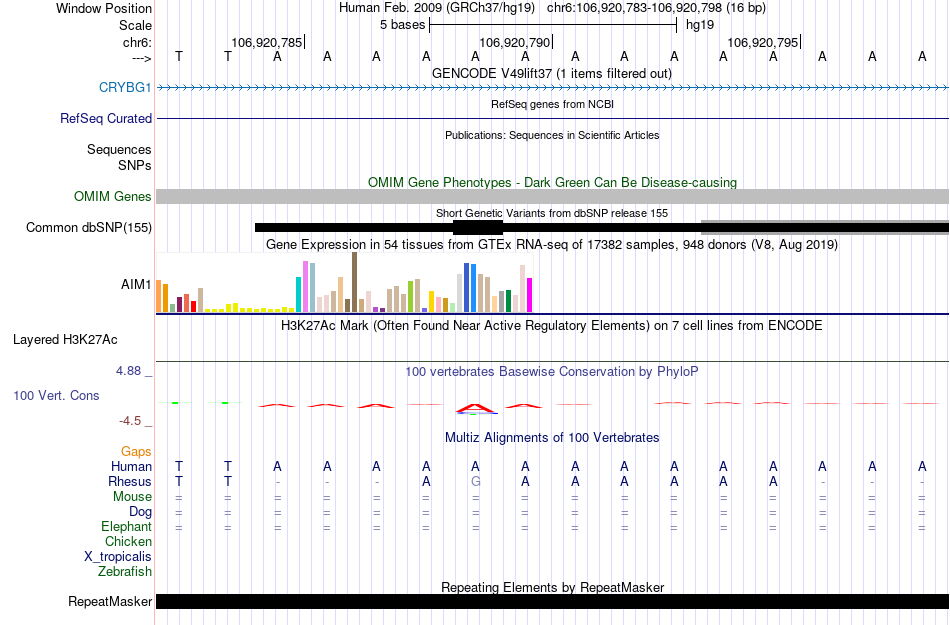The image size is (950, 625).
Task: Click the Sequences label in Publications track
Action: coord(119,150)
